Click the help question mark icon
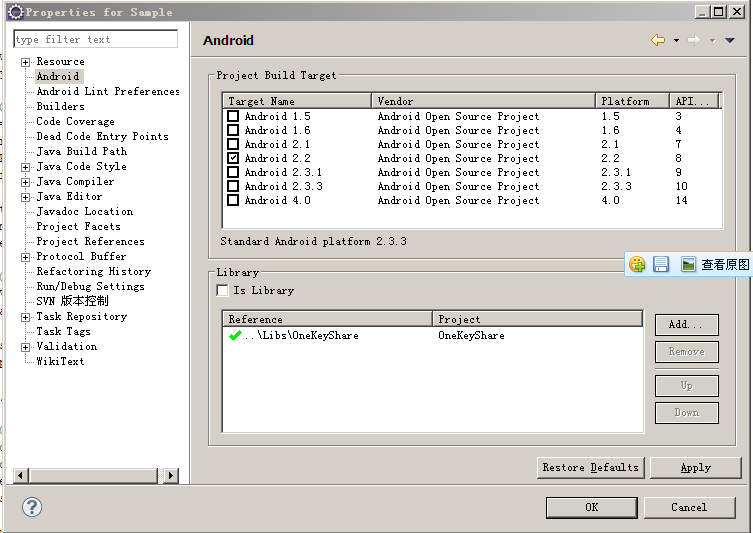 32,507
